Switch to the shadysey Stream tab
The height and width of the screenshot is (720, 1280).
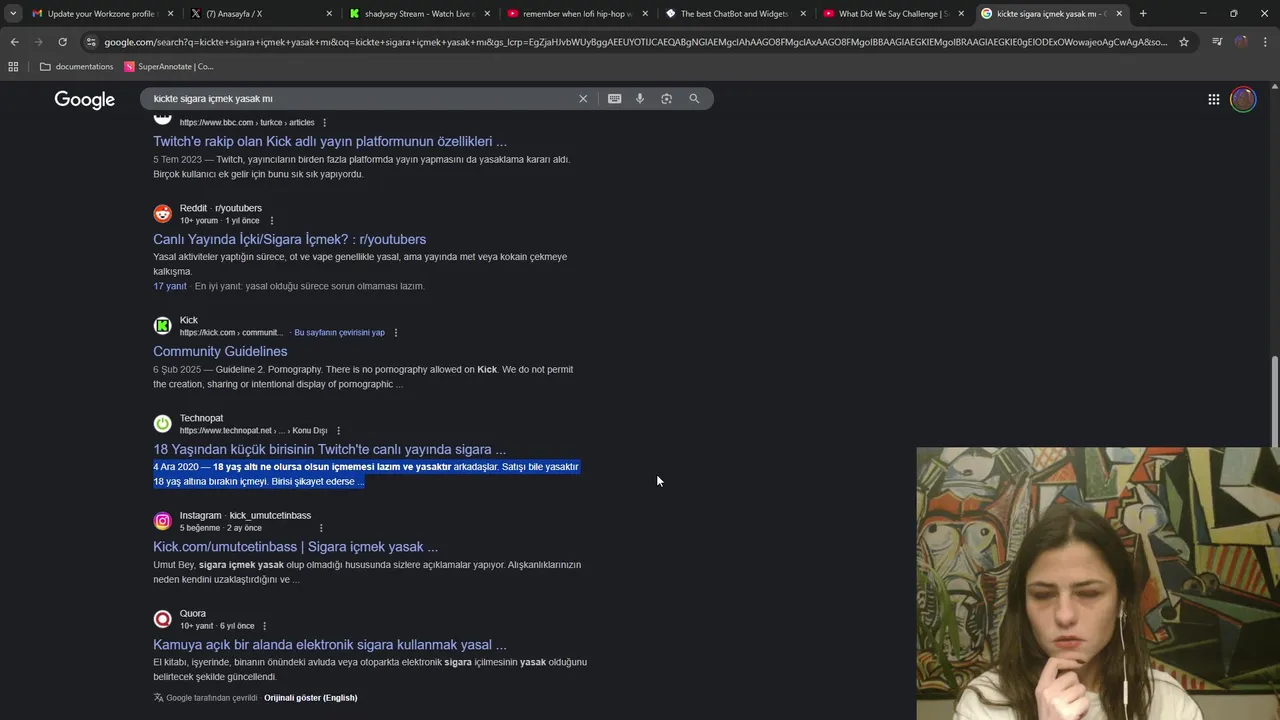click(x=420, y=13)
